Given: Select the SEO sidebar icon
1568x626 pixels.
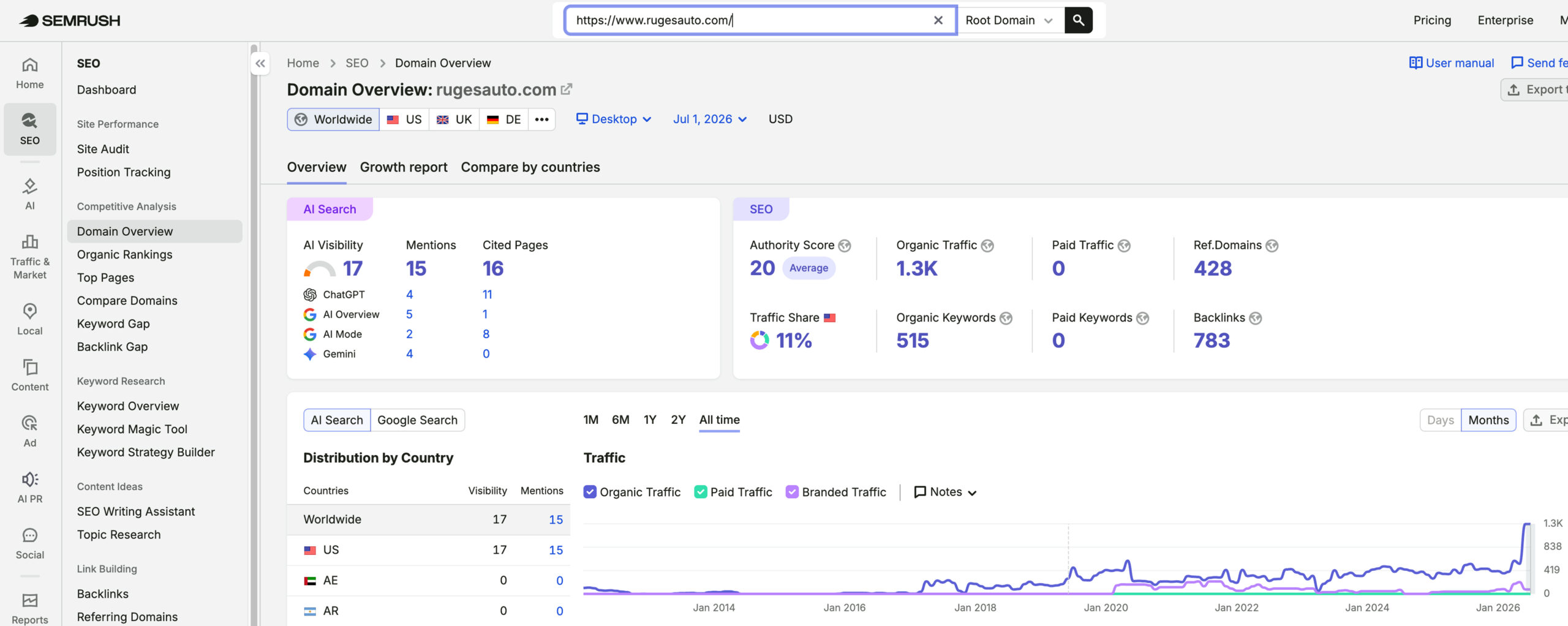Looking at the screenshot, I should pos(29,129).
